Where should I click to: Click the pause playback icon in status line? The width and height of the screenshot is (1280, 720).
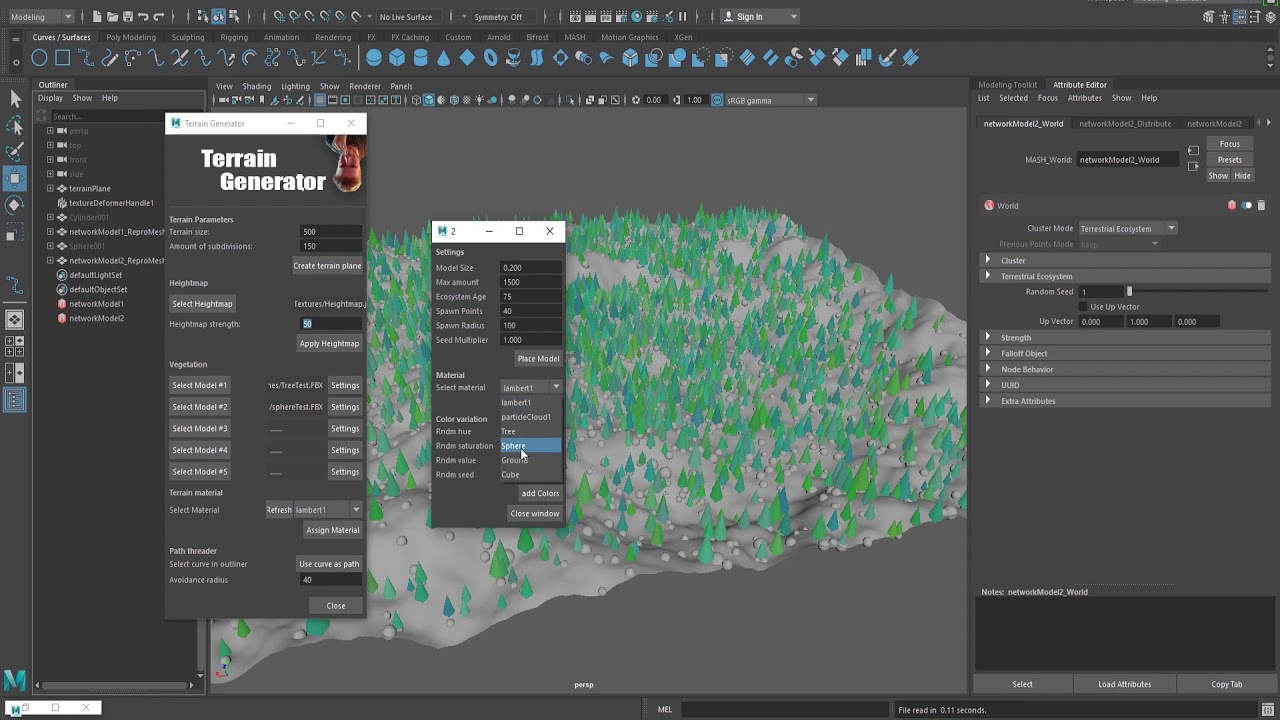tap(683, 16)
